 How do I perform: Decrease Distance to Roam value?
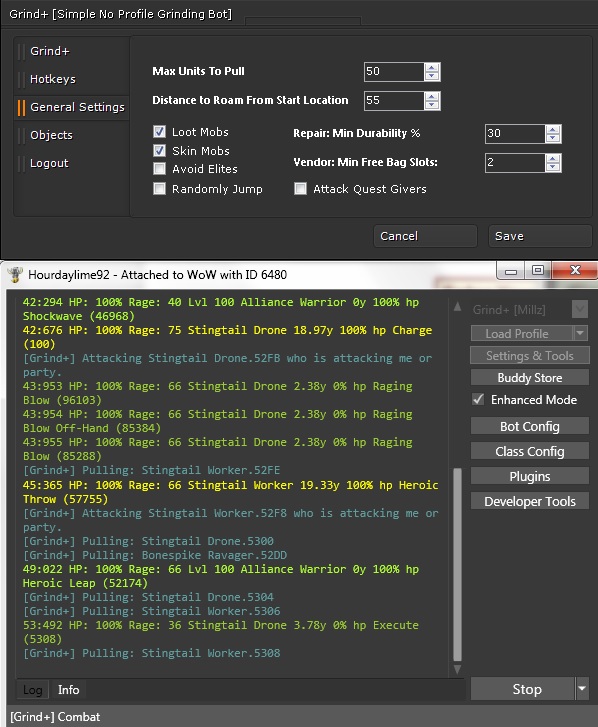pos(432,105)
